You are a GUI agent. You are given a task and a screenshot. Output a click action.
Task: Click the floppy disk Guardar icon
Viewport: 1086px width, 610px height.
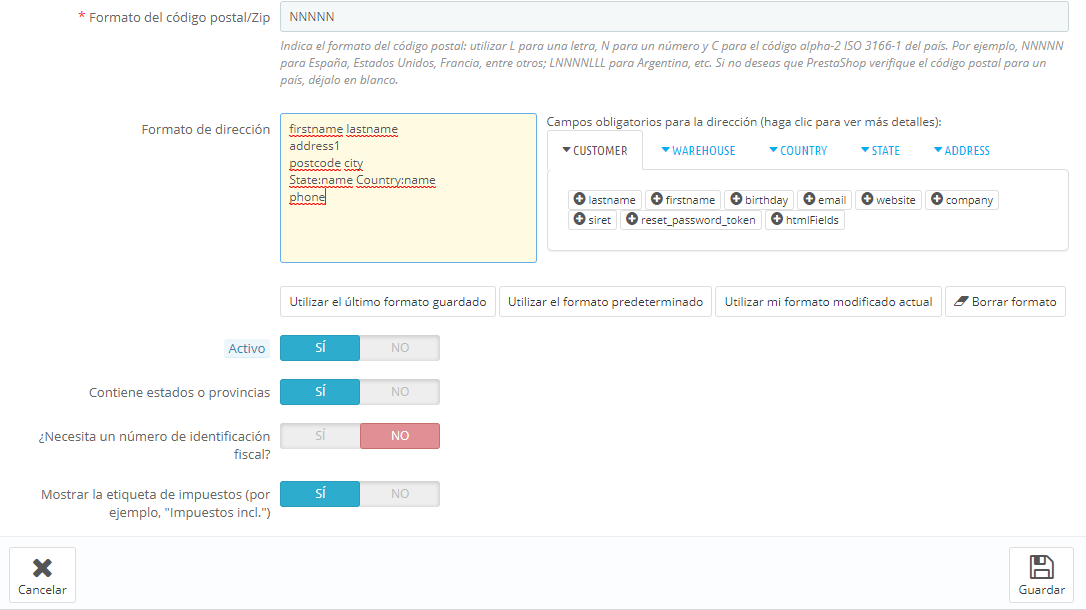tap(1041, 568)
